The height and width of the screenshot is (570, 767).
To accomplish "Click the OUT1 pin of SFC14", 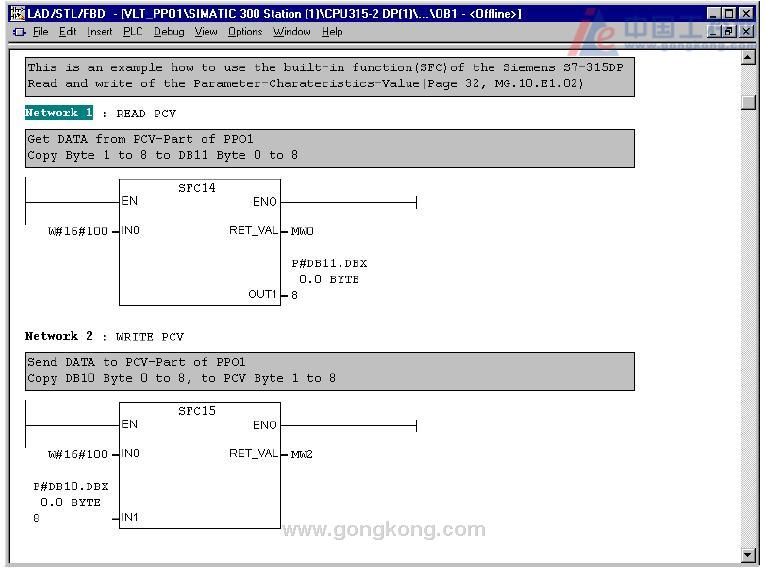I will click(262, 294).
